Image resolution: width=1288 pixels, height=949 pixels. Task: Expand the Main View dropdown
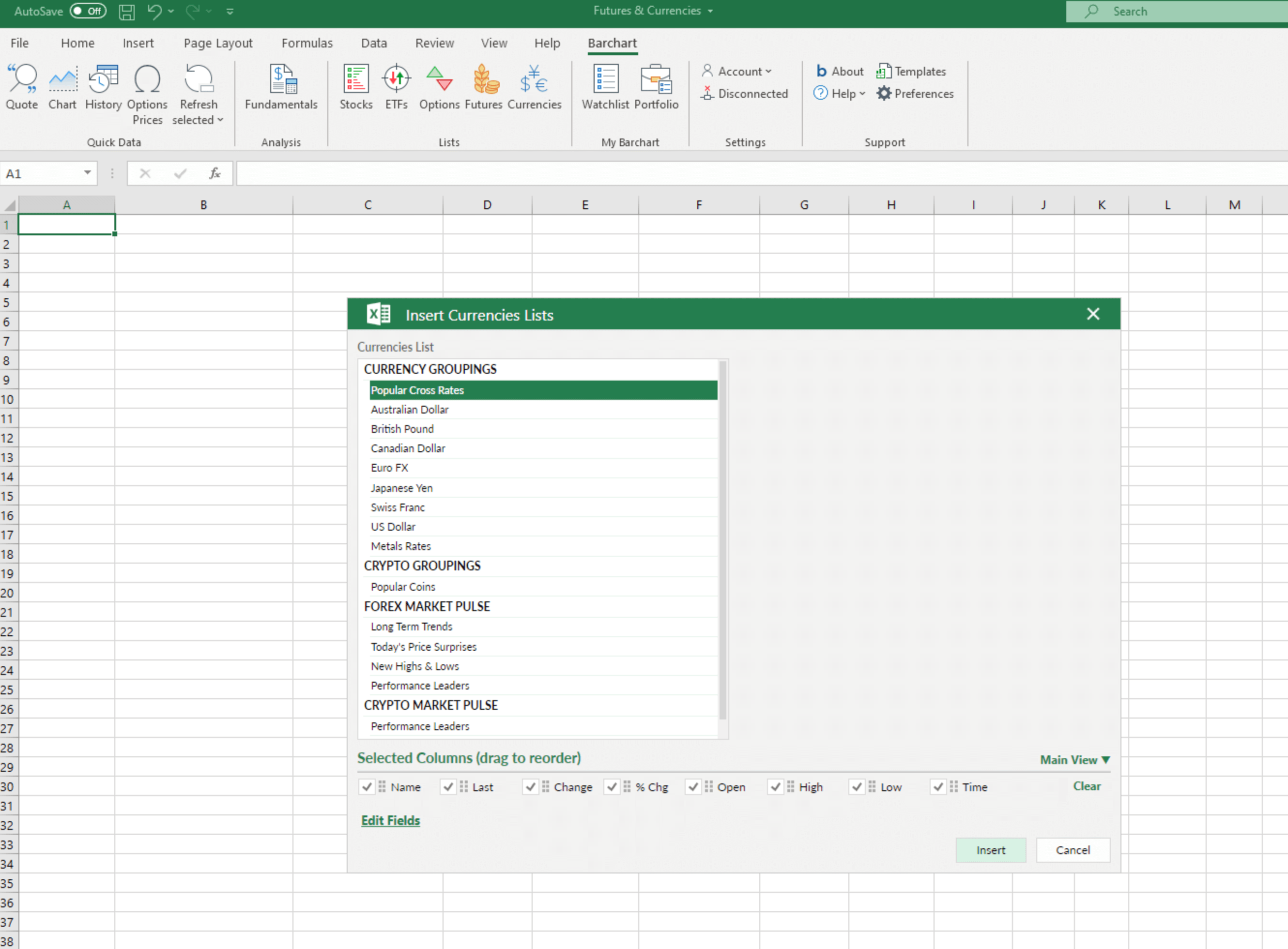[x=1074, y=759]
